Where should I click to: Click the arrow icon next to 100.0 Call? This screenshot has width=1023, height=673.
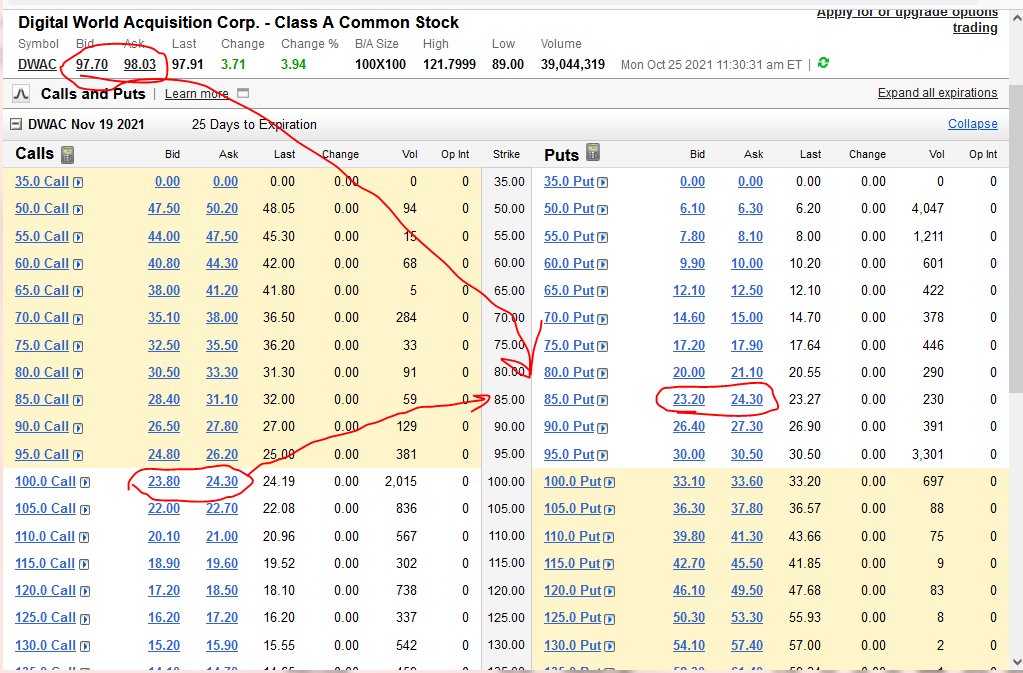85,483
